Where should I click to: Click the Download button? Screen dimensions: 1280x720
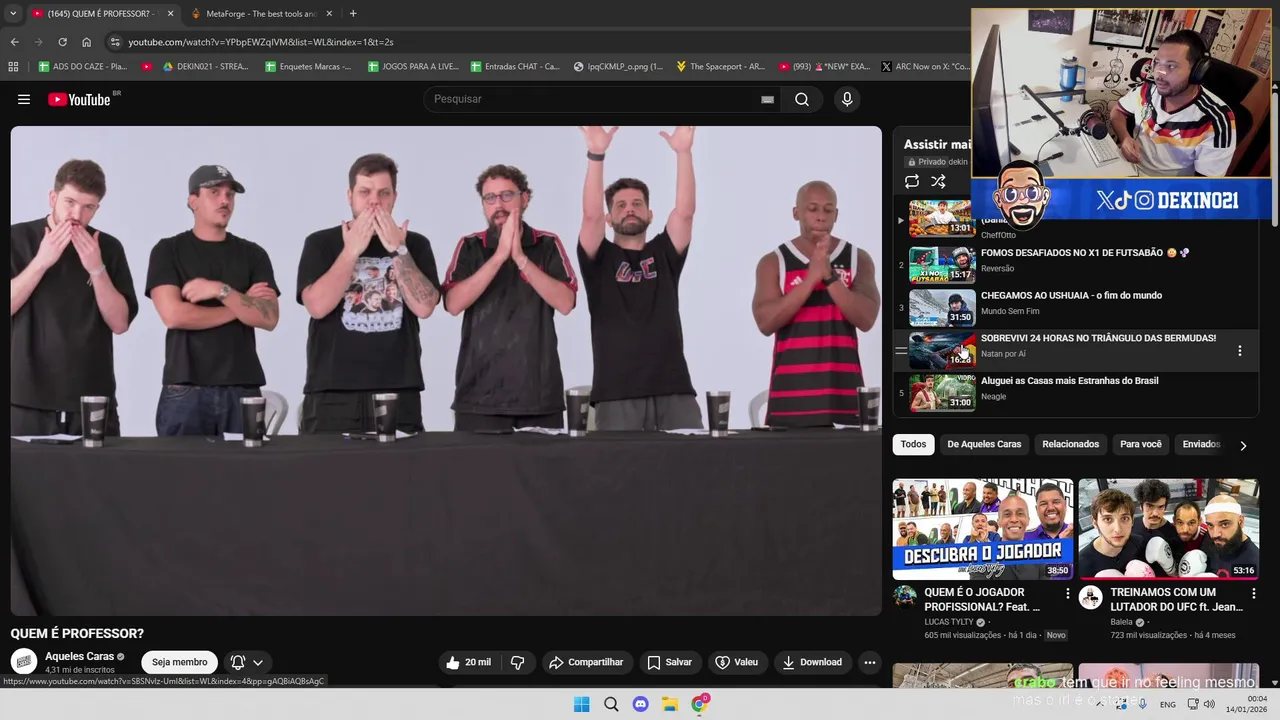(x=812, y=662)
